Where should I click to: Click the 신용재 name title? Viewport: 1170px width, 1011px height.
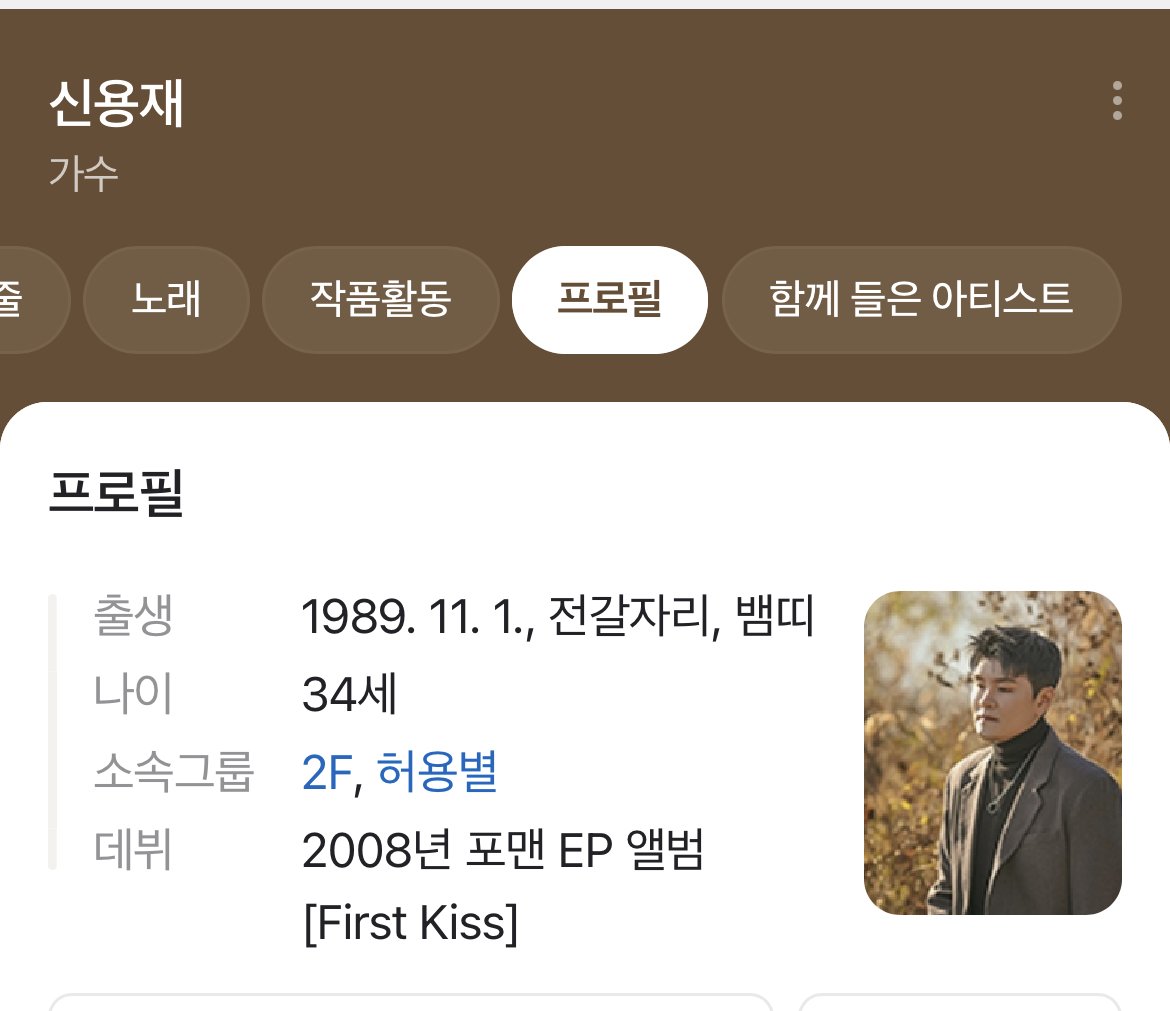tap(116, 105)
